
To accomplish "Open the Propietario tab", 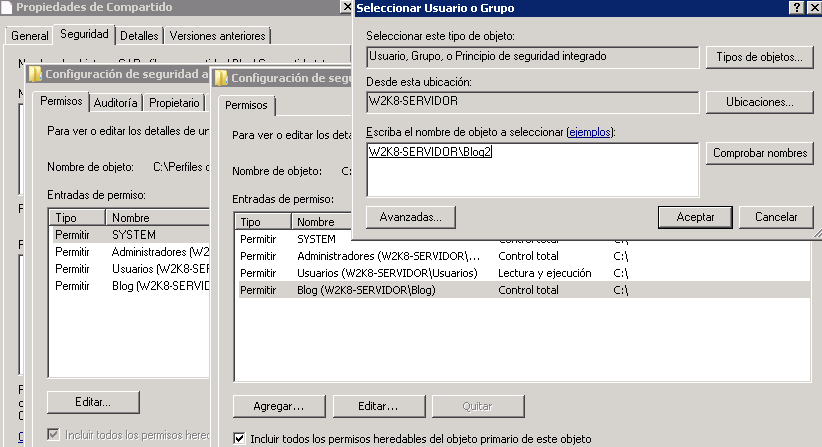I will pyautogui.click(x=174, y=103).
